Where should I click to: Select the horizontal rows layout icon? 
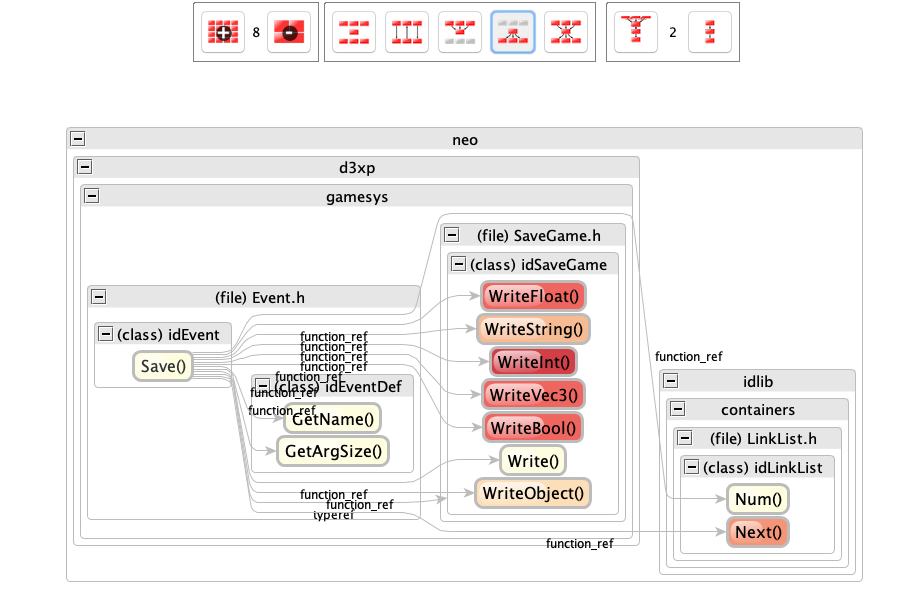point(353,32)
